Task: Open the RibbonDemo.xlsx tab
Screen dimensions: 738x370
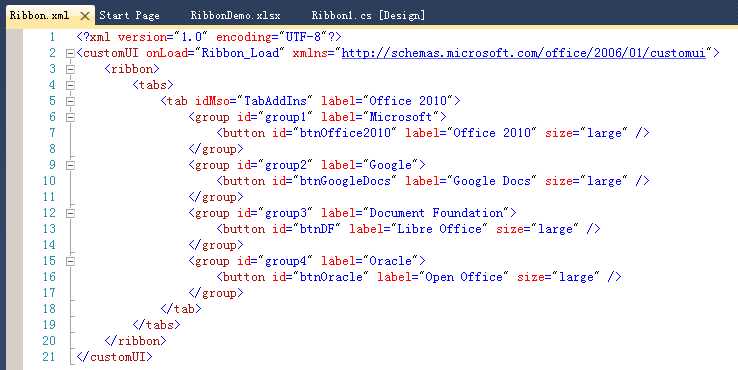Action: click(x=235, y=16)
